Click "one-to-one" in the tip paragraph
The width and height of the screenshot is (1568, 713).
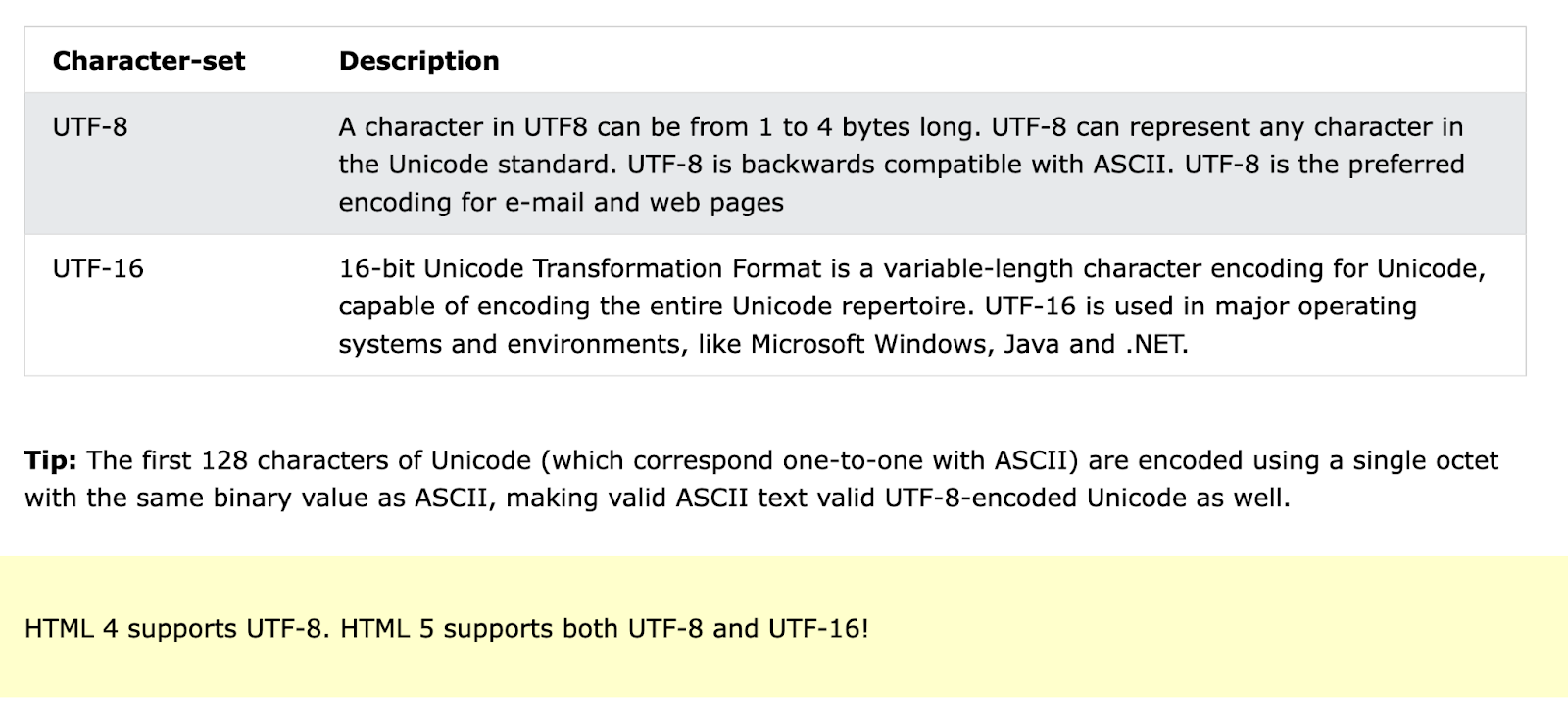pos(882,460)
